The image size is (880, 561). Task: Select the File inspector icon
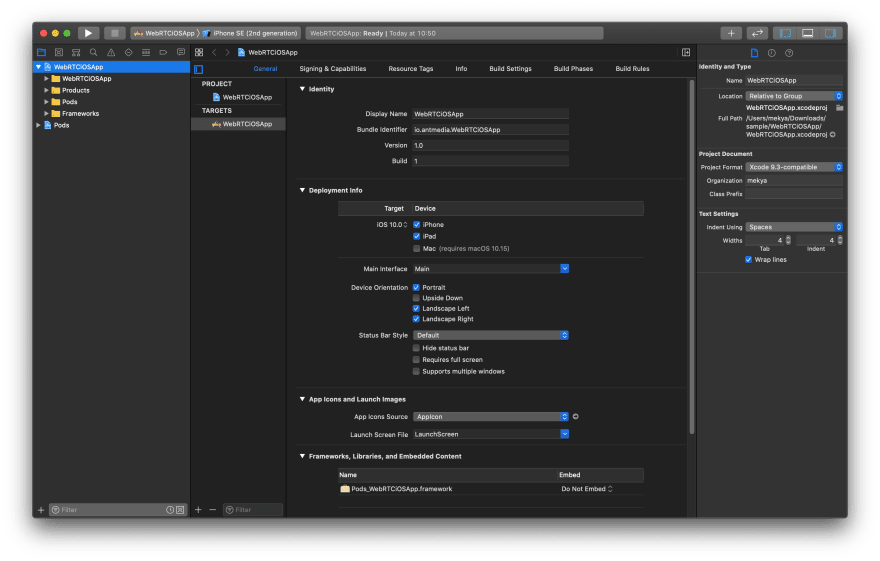(x=754, y=53)
